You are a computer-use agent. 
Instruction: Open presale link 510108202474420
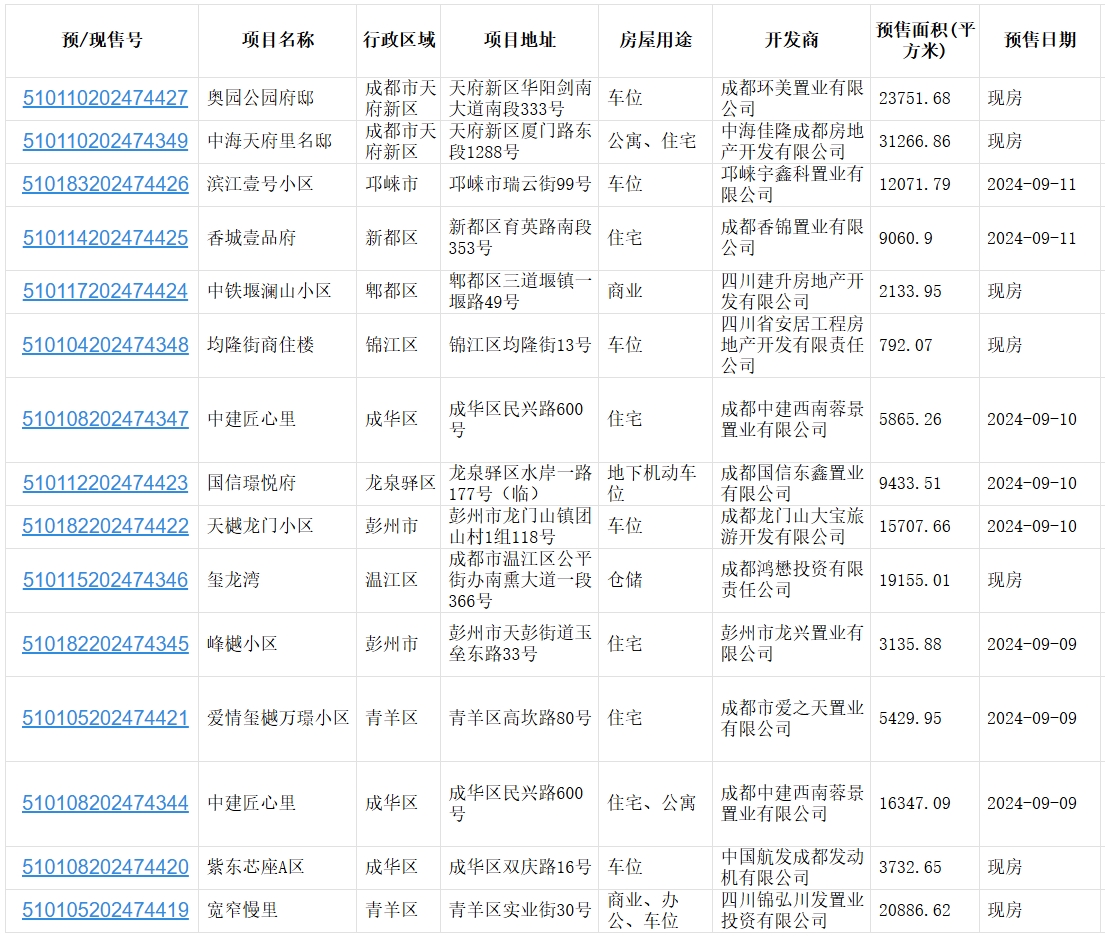[105, 867]
